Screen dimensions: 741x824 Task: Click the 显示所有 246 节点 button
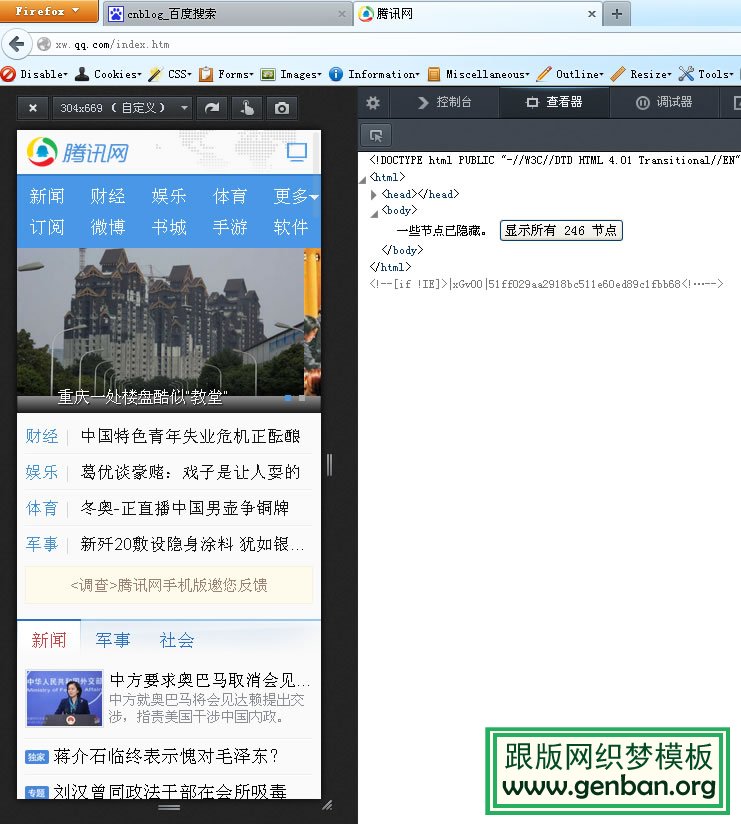[x=561, y=230]
